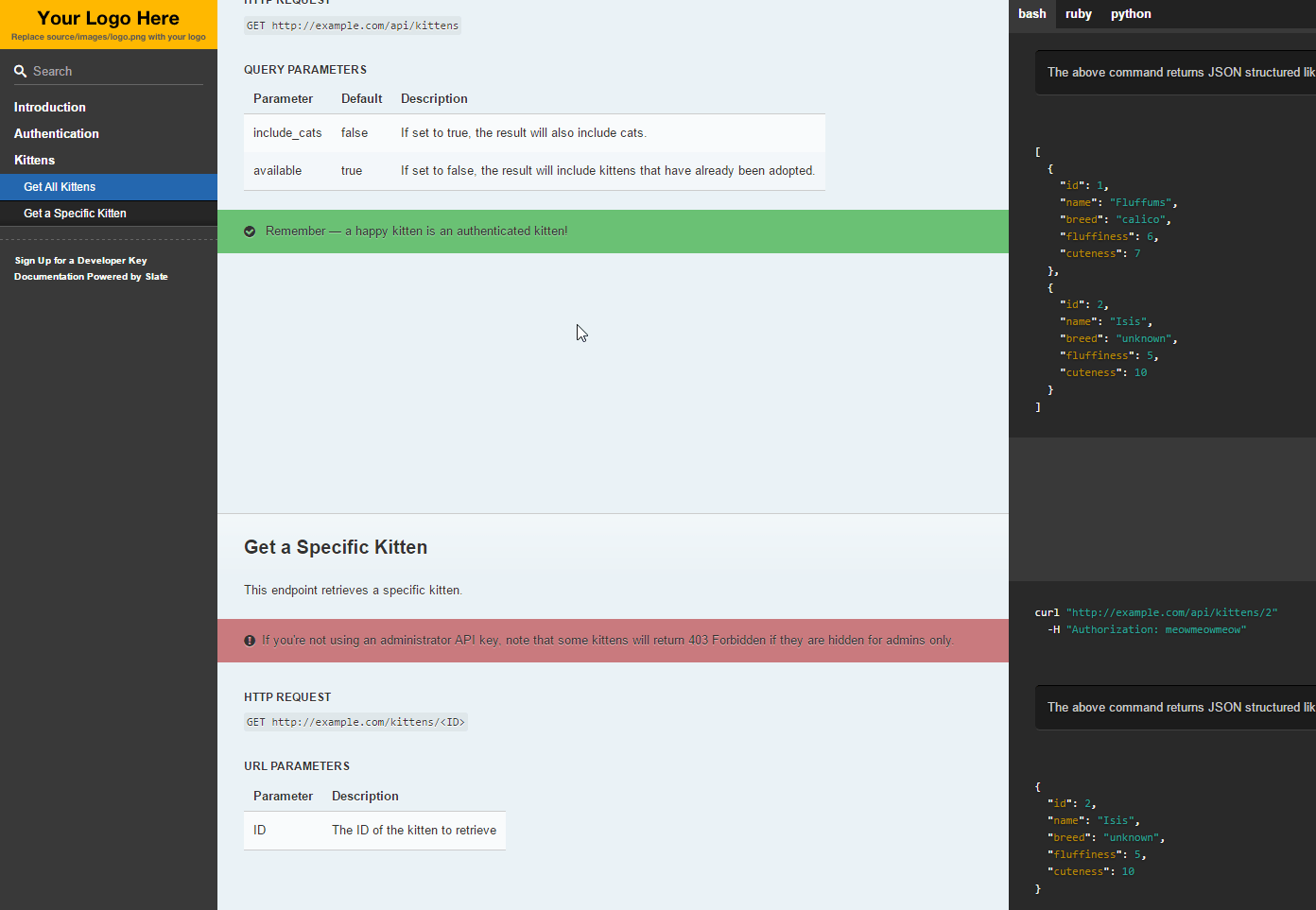
Task: Click Sign Up for a Developer Key
Action: coord(80,260)
